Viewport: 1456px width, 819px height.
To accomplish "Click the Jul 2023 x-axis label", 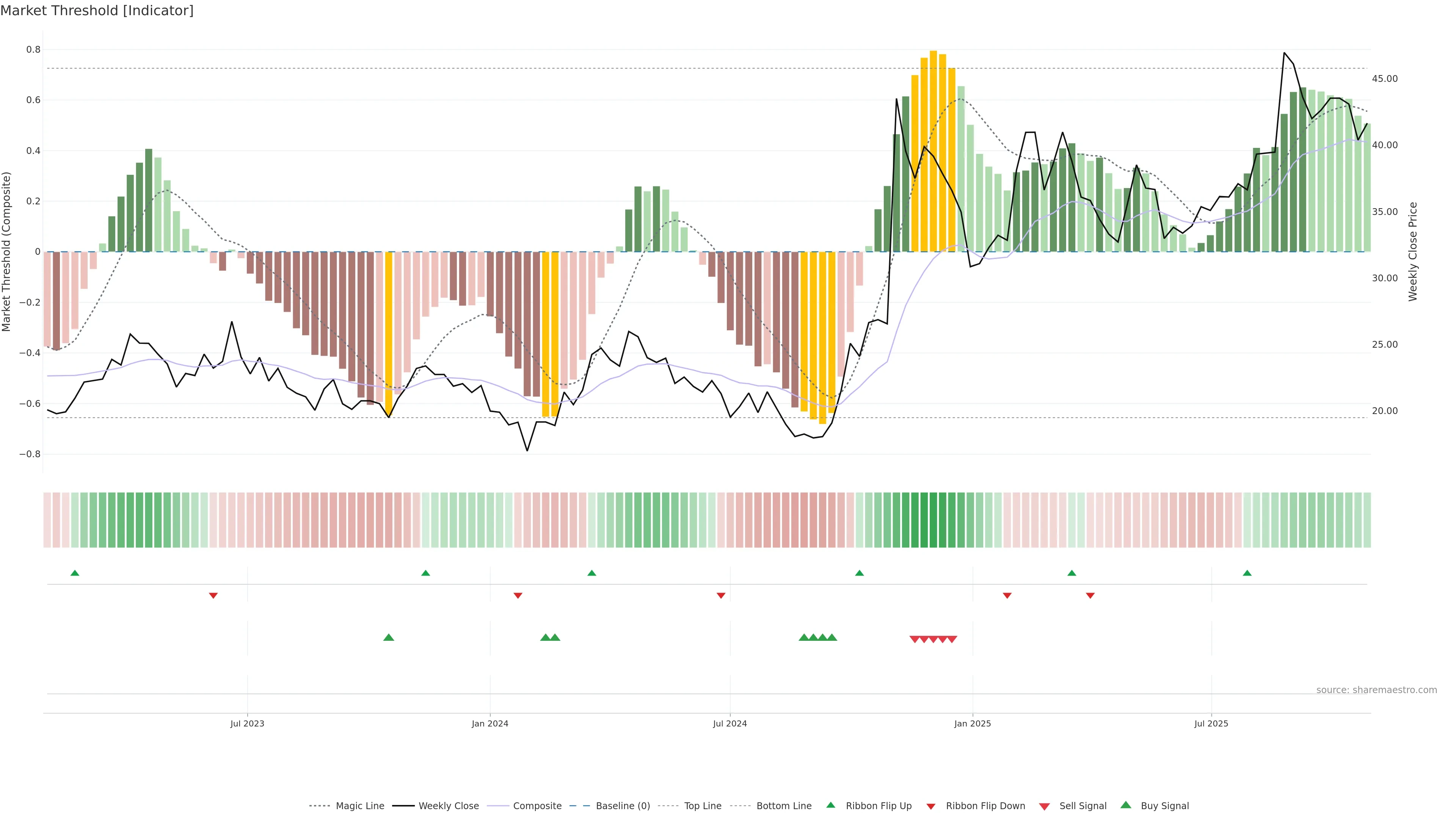I will (x=247, y=723).
